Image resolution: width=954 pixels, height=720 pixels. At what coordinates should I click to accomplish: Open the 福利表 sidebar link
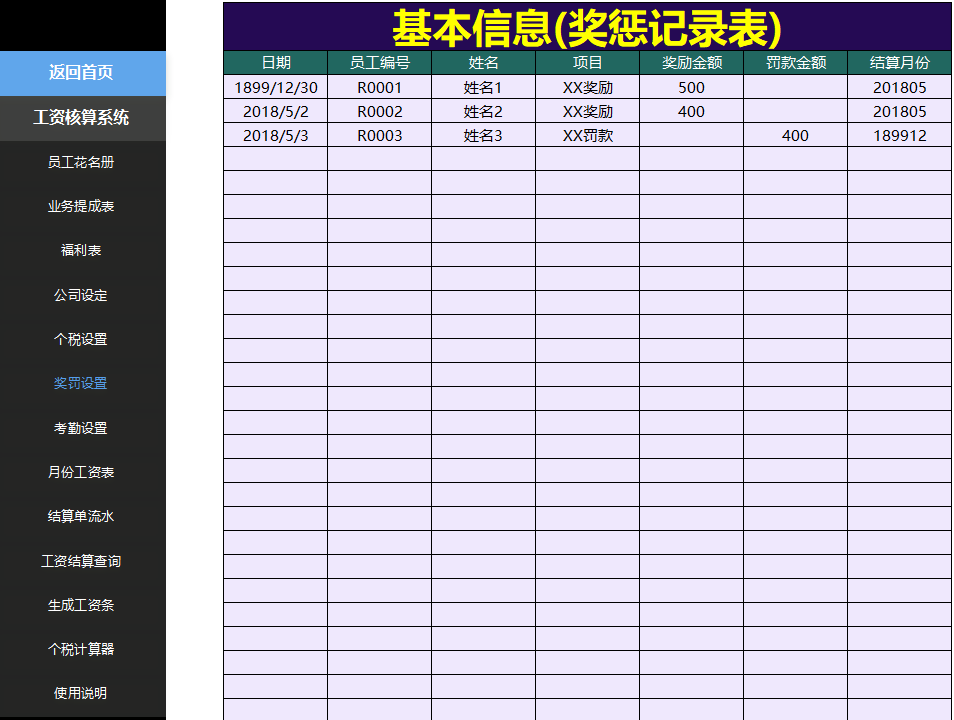coord(83,250)
